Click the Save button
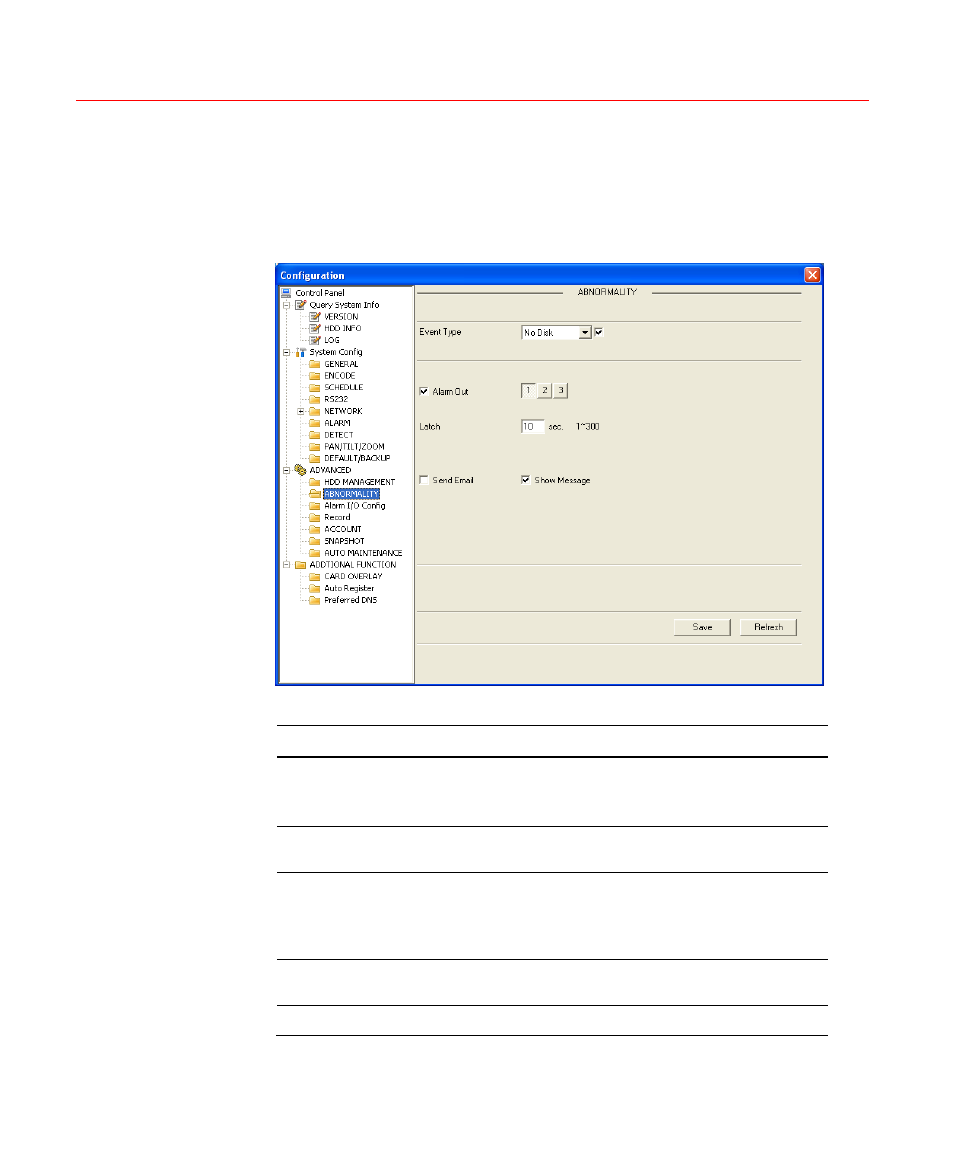The image size is (954, 1157). 702,627
